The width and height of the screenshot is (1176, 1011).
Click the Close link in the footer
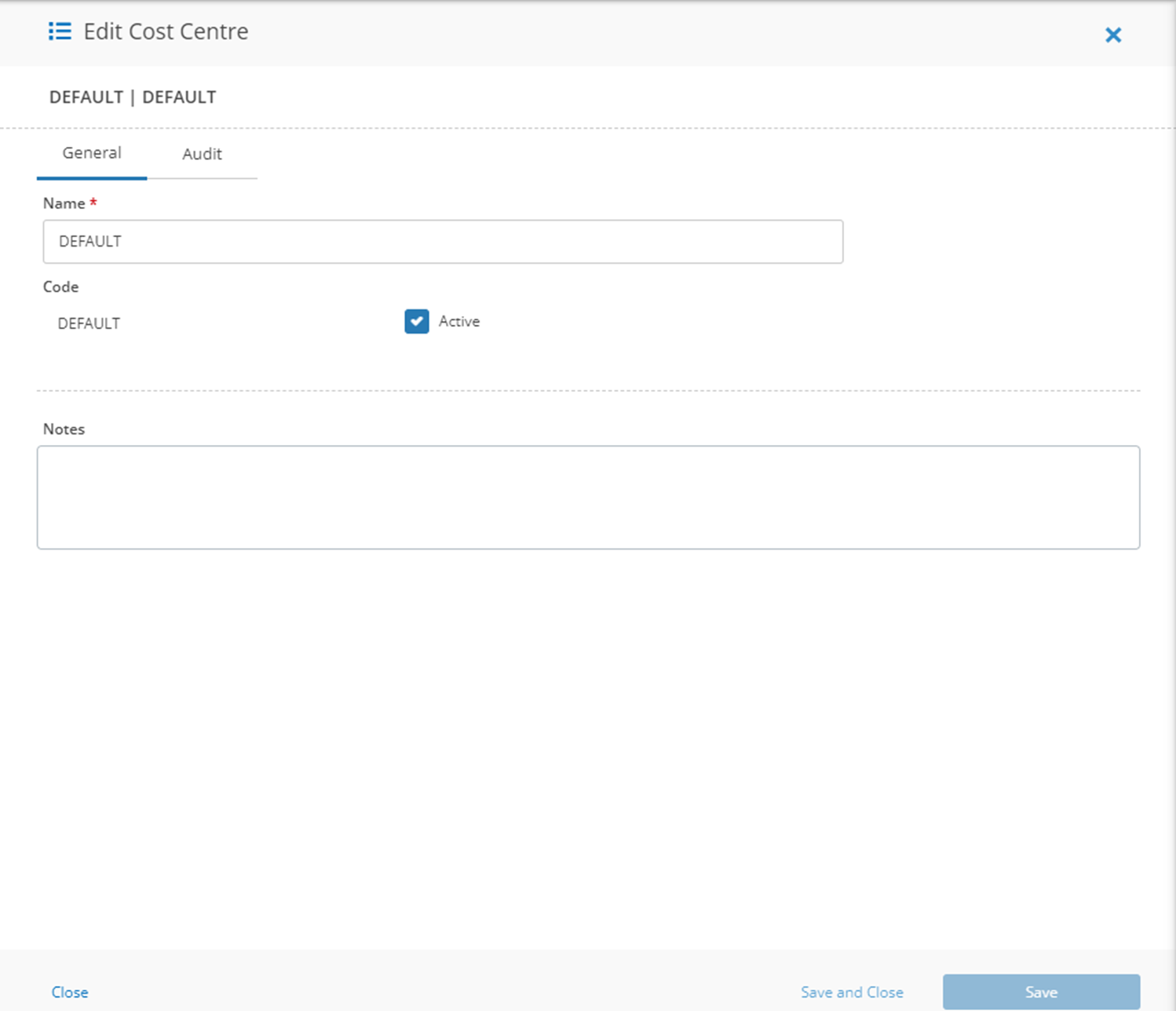click(70, 992)
